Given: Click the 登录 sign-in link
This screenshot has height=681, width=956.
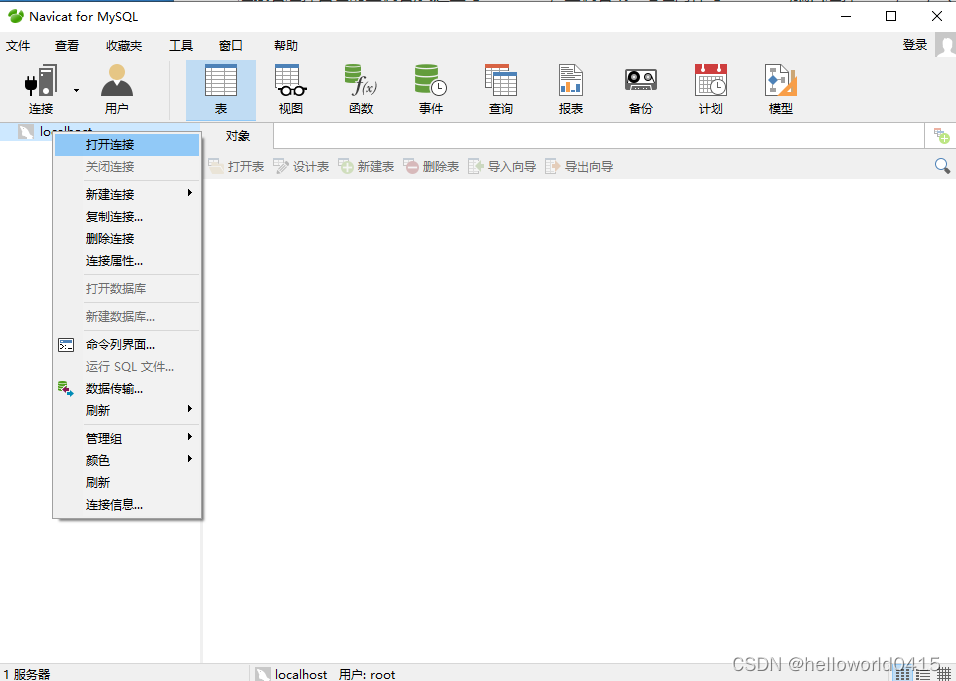Looking at the screenshot, I should point(915,45).
